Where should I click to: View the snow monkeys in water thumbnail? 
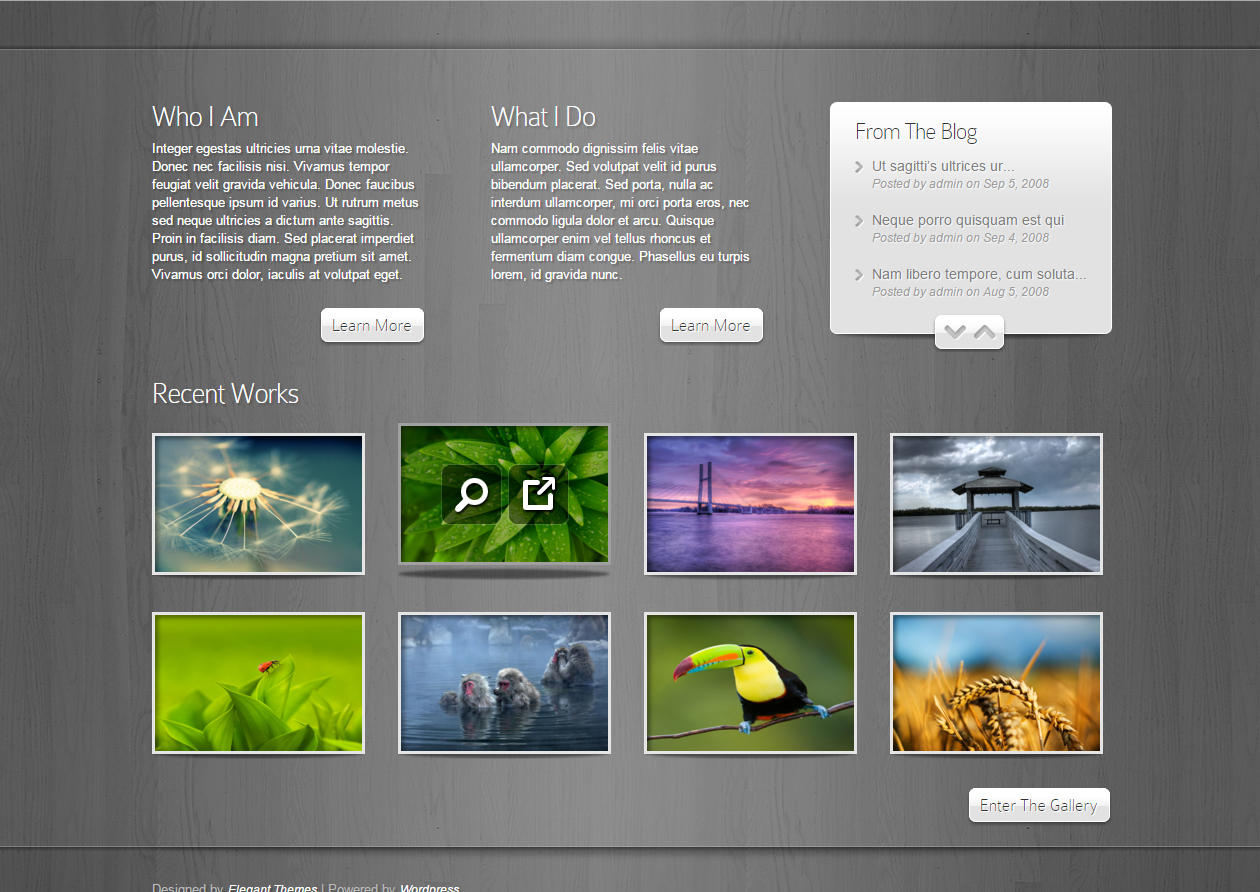coord(504,683)
